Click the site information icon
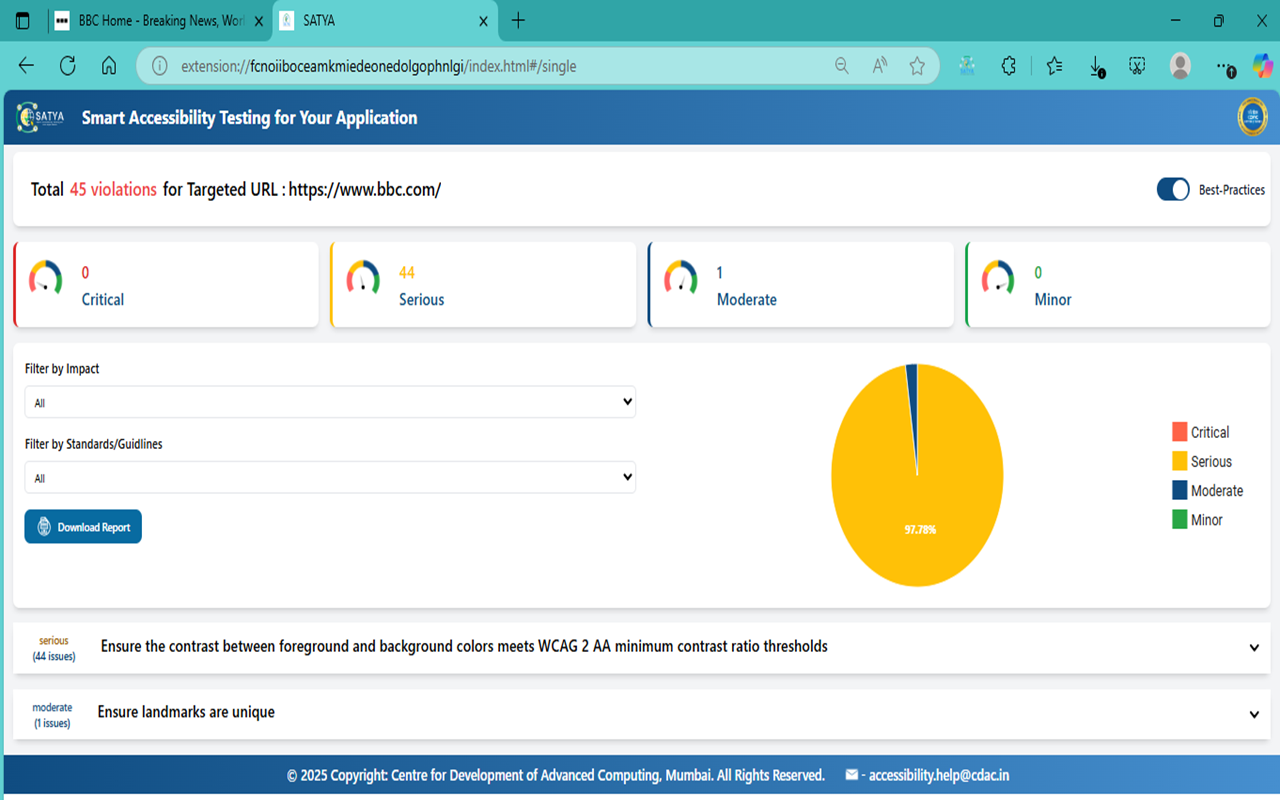Screen dimensions: 1280x800 (159, 66)
